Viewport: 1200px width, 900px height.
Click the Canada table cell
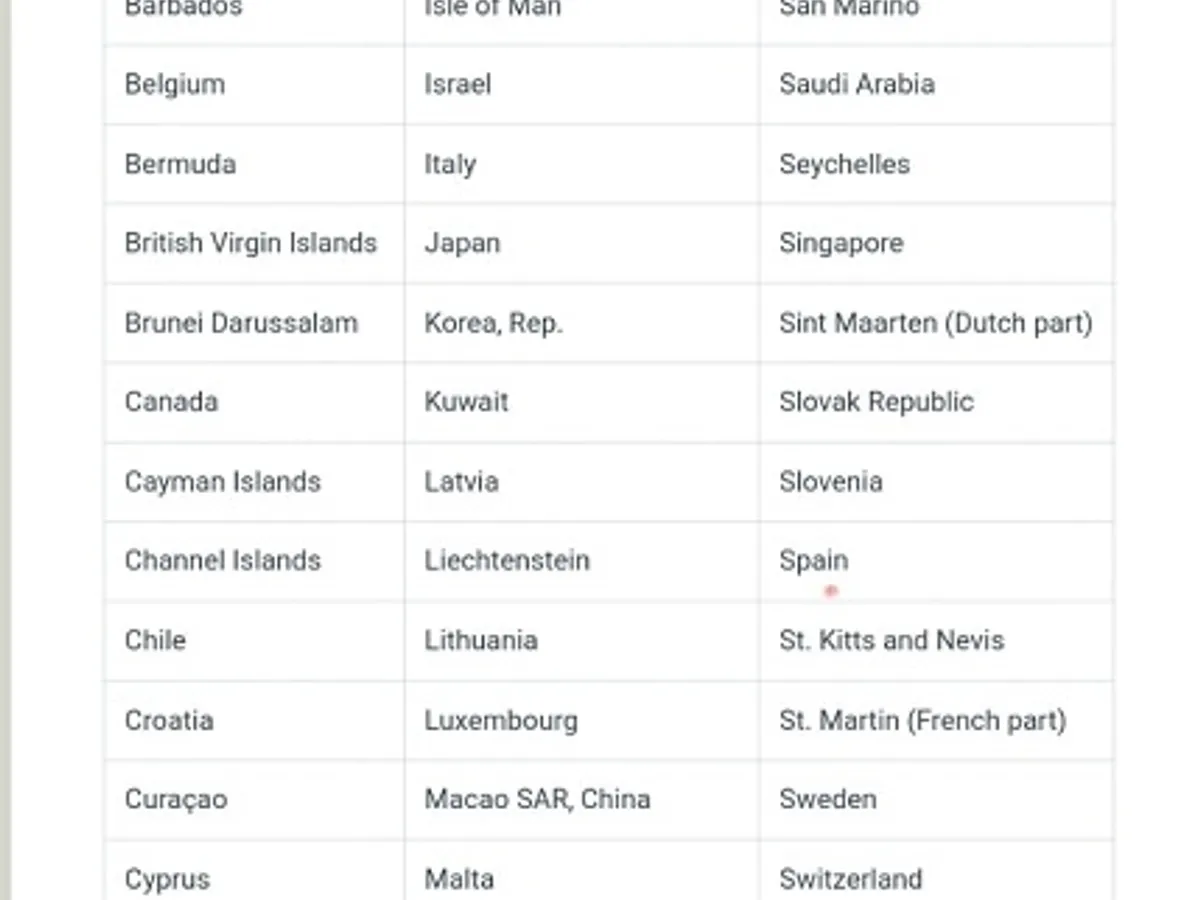coord(171,402)
